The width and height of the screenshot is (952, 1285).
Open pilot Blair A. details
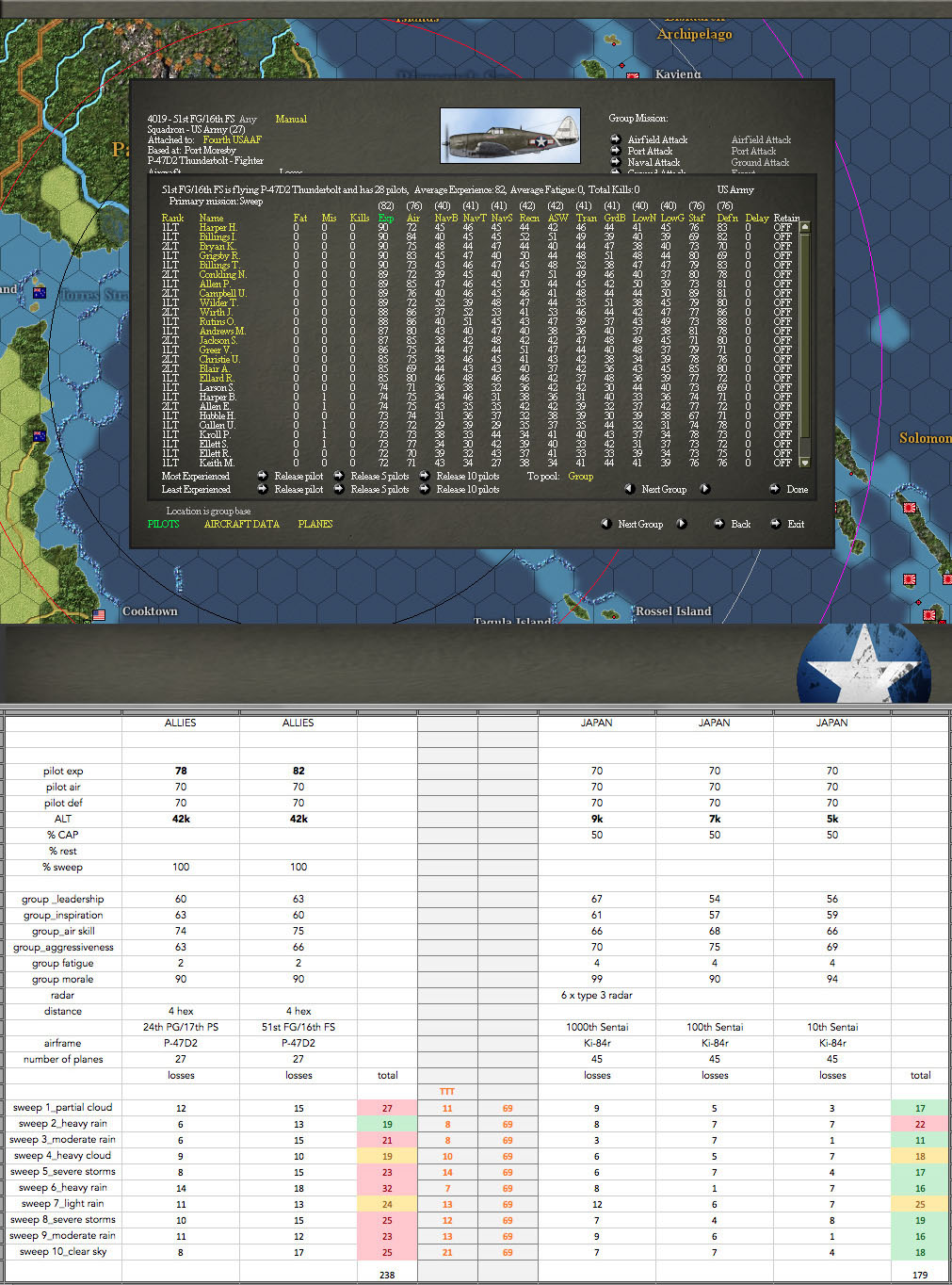214,368
